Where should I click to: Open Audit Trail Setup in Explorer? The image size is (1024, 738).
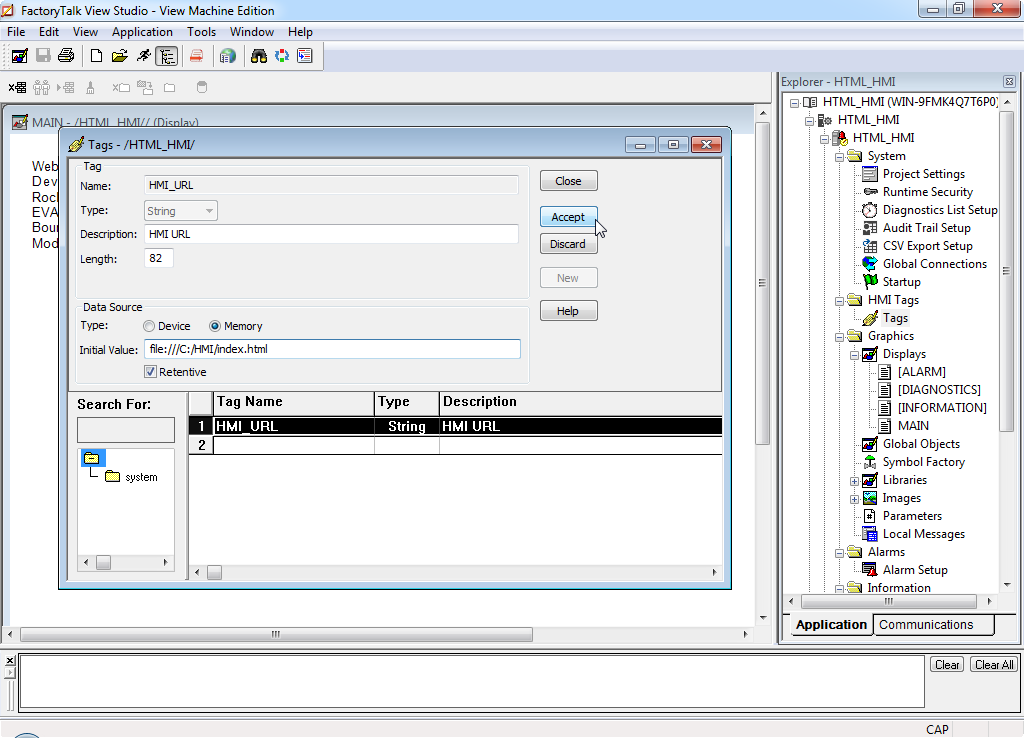click(926, 228)
